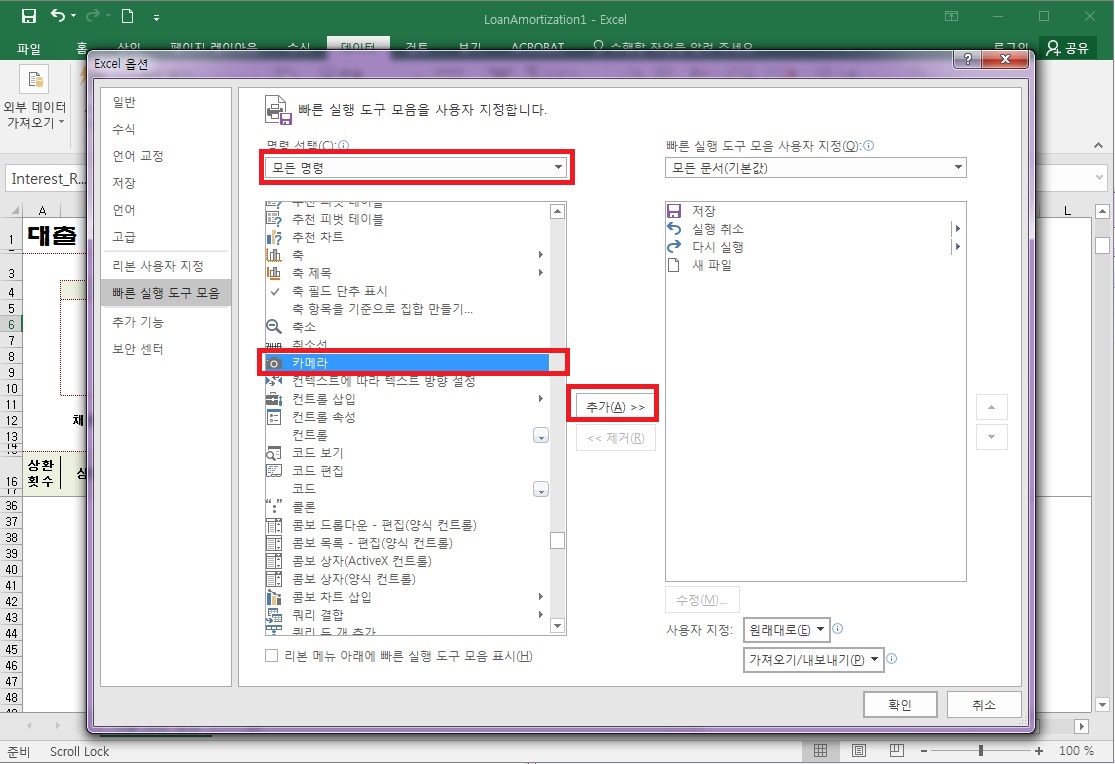Select 추천 차트 command icon
This screenshot has width=1115, height=764.
pos(274,237)
